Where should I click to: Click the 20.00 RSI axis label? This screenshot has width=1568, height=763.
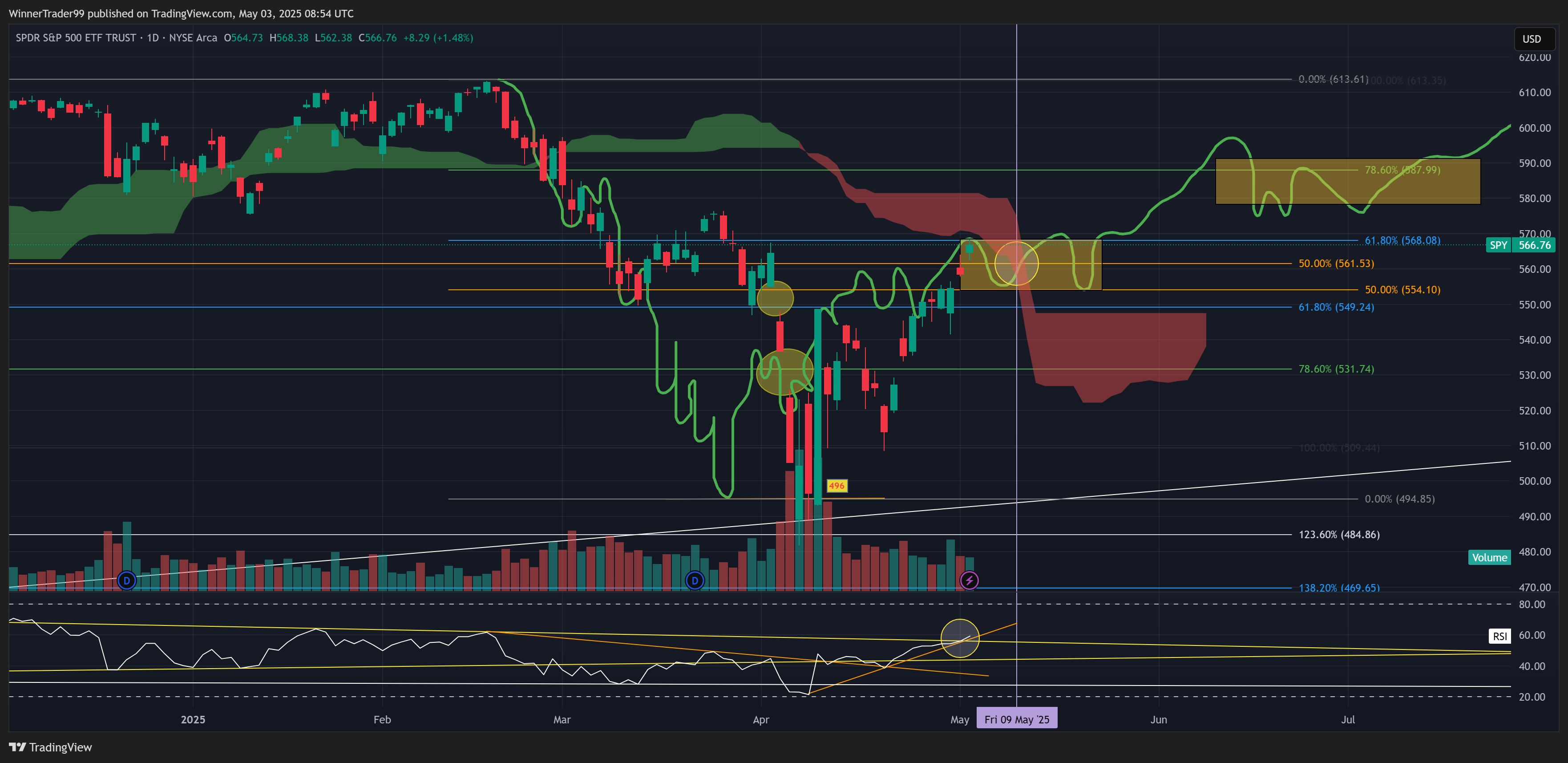click(1532, 697)
